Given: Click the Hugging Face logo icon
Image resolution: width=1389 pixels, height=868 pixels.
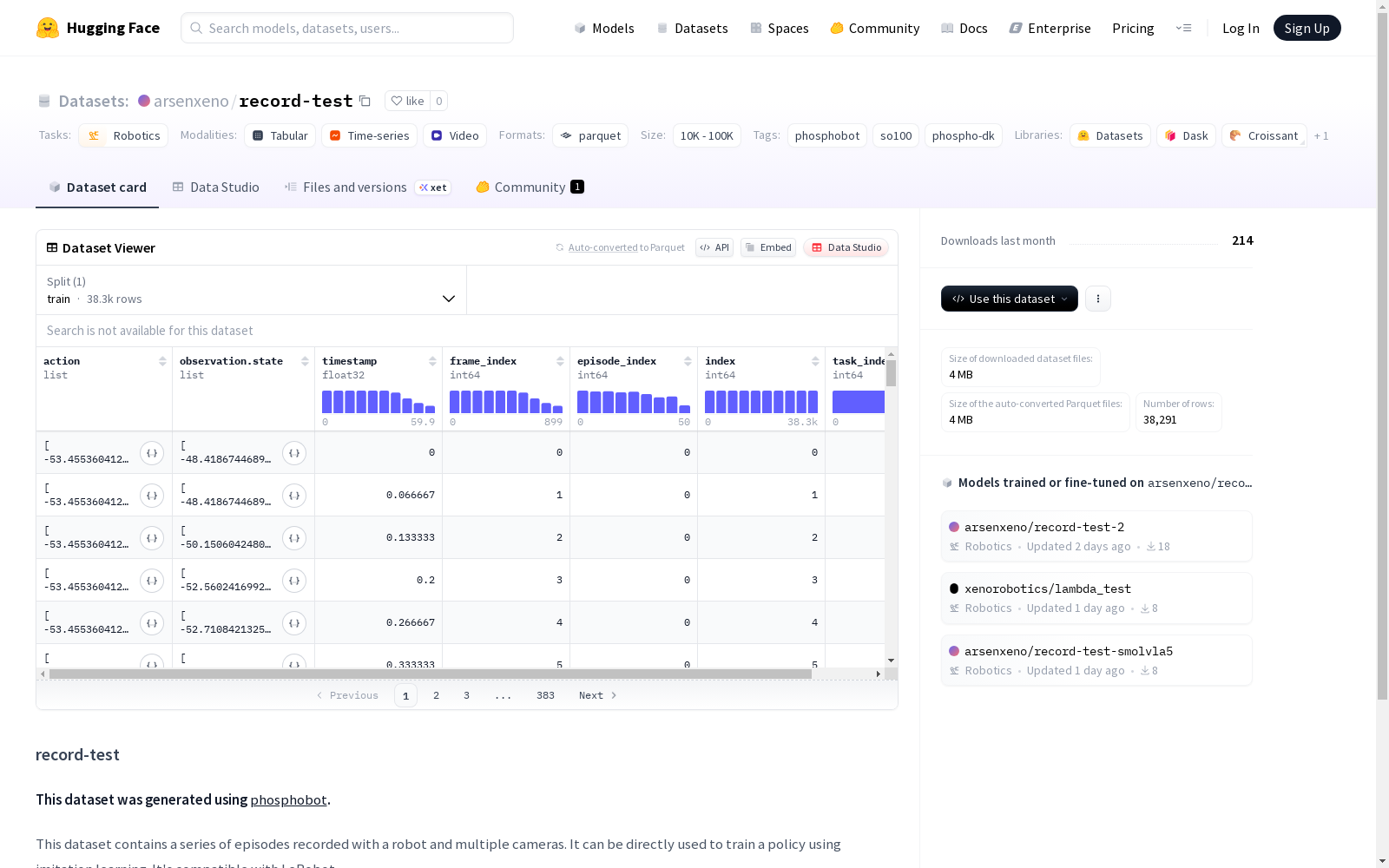Looking at the screenshot, I should pos(48,28).
